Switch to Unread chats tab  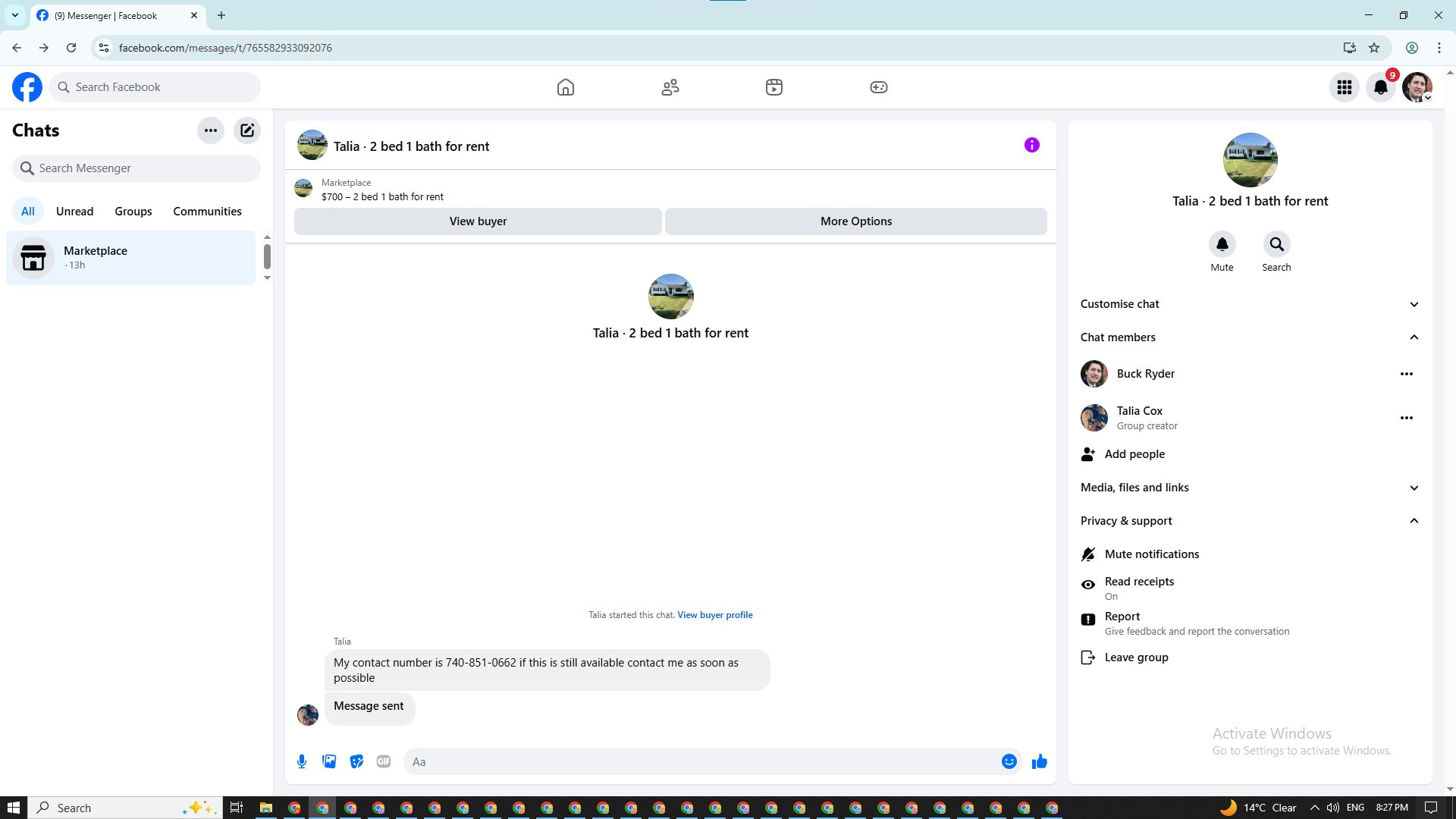point(74,212)
